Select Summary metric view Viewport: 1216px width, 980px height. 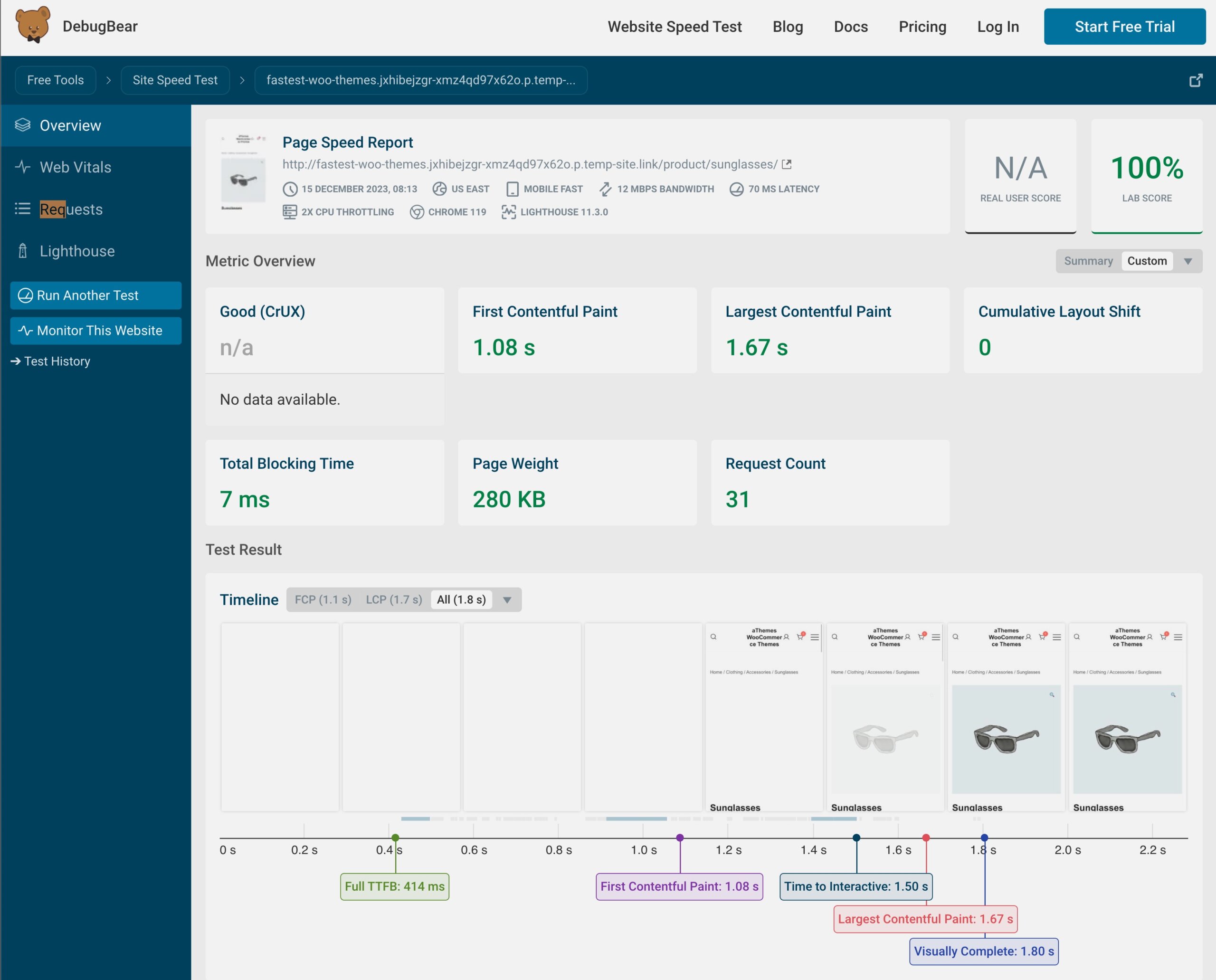[x=1088, y=261]
